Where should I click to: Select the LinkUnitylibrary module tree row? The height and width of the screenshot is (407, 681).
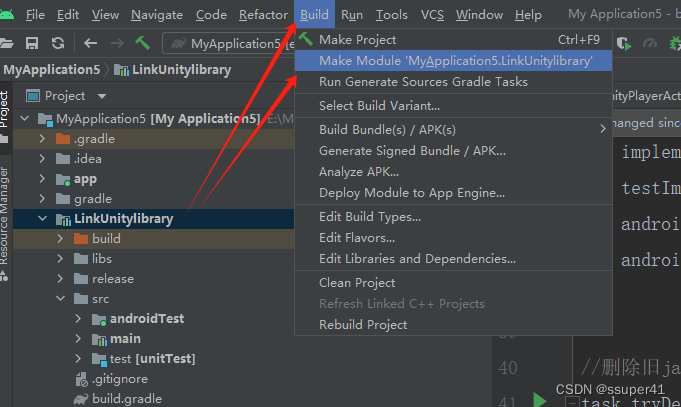click(154, 218)
